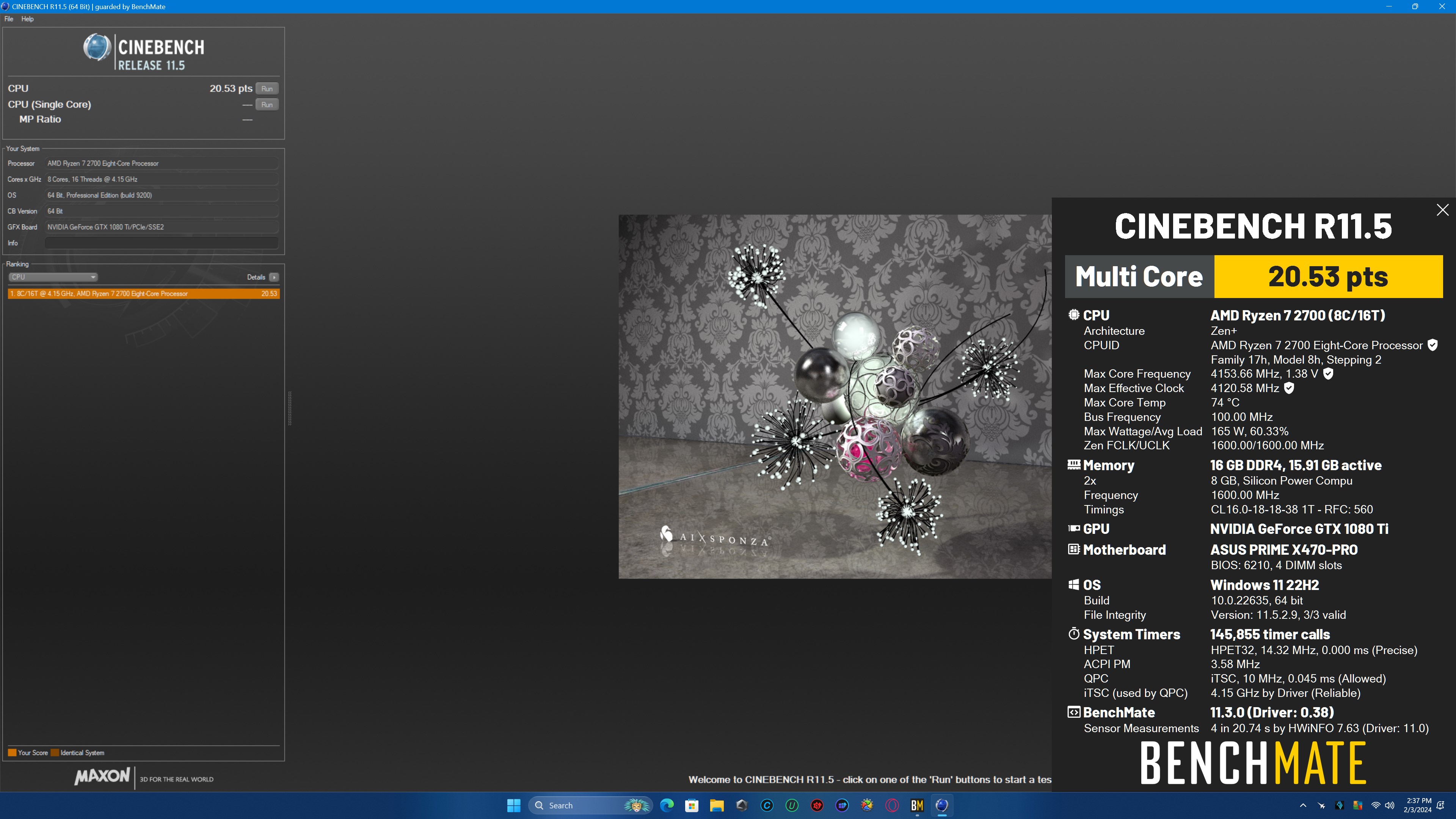Run the multi-core CPU benchmark

click(x=267, y=89)
